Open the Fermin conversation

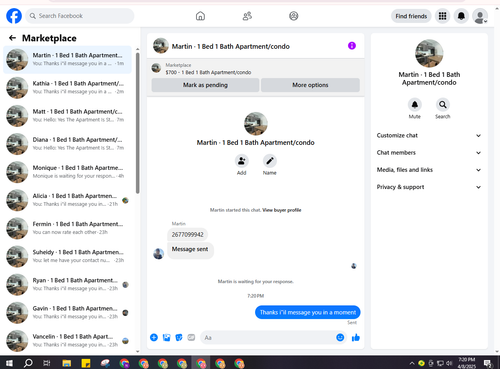[x=67, y=228]
